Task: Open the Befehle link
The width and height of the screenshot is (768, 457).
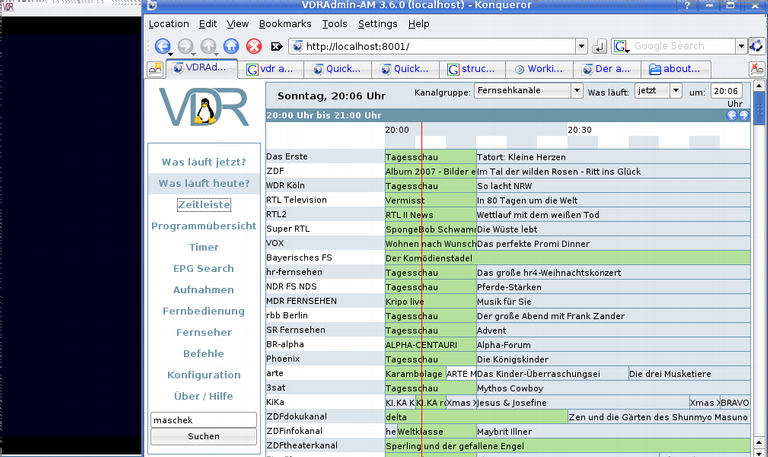Action: click(204, 354)
